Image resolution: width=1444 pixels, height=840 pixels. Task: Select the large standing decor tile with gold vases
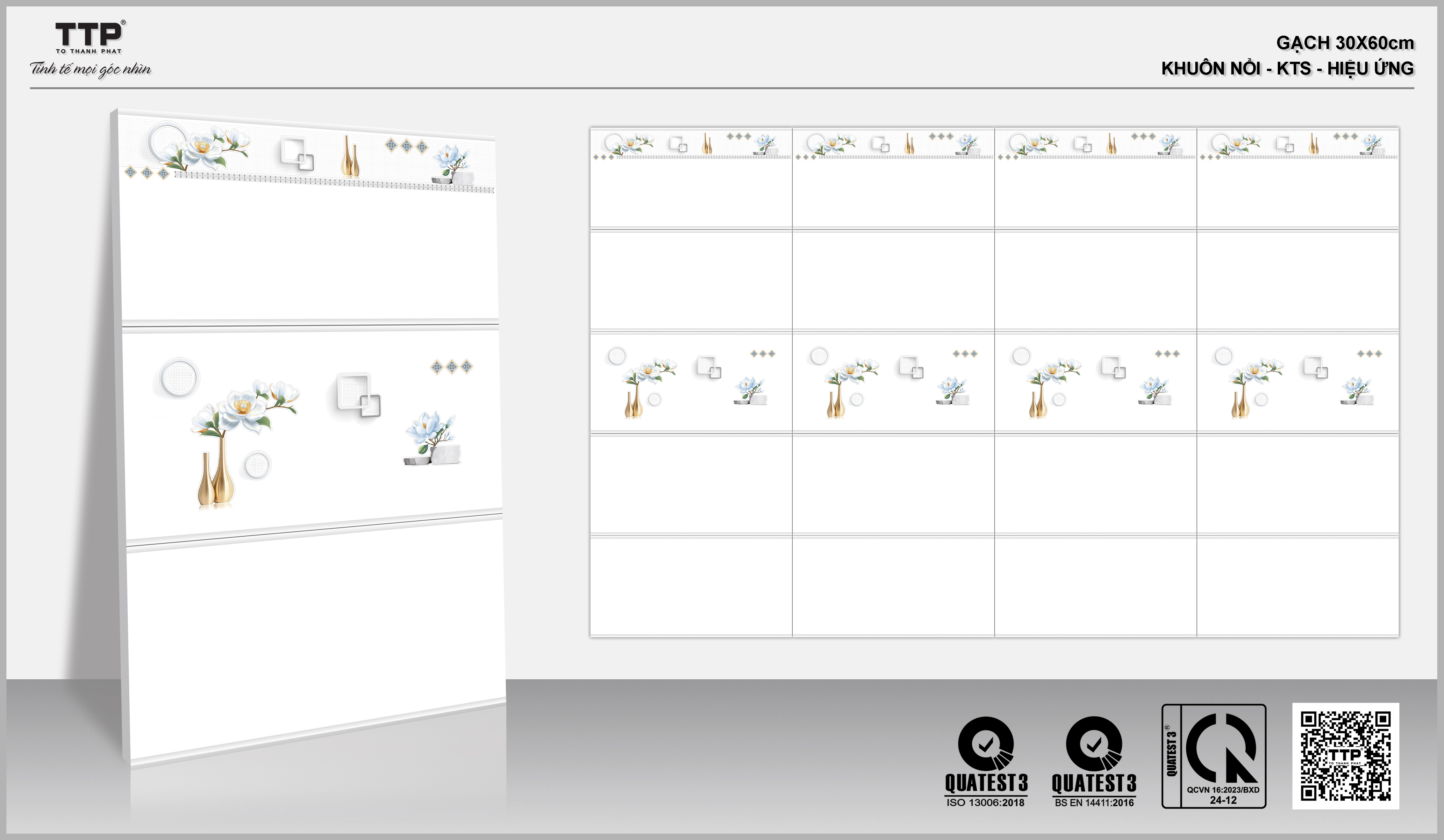coord(313,435)
